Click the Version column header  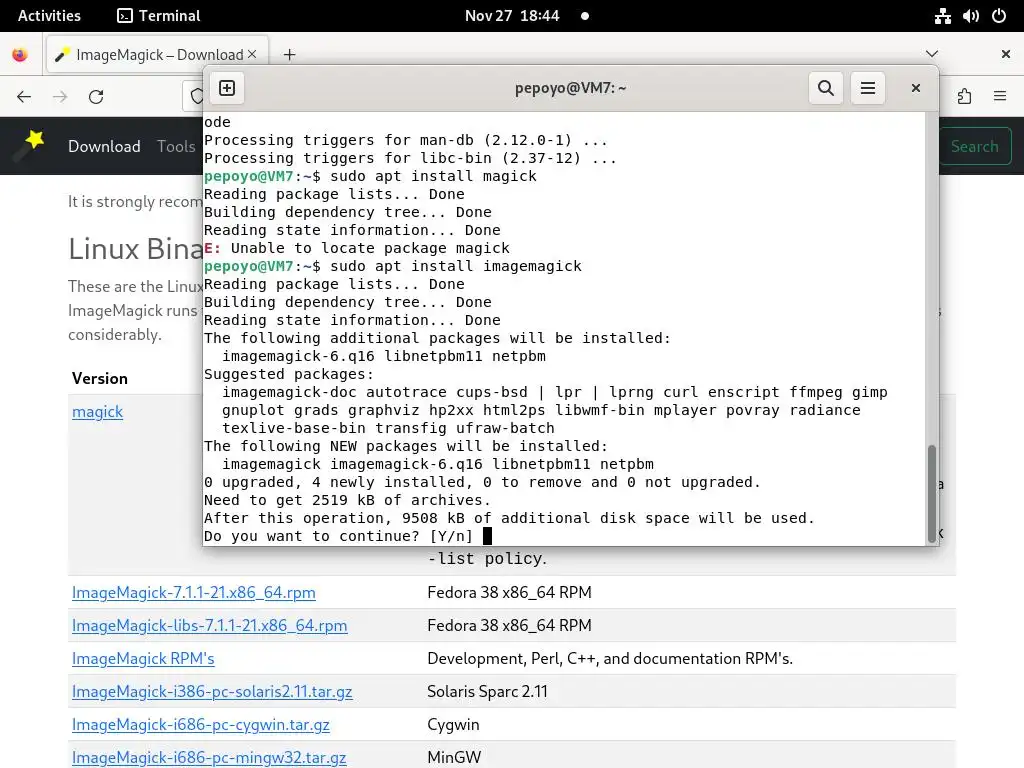tap(100, 379)
